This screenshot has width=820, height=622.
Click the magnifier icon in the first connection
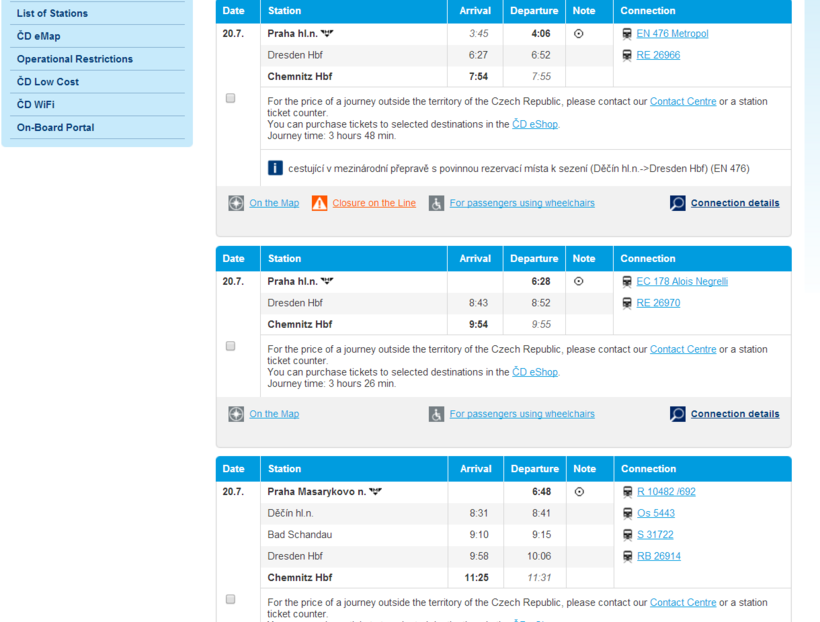pyautogui.click(x=678, y=203)
